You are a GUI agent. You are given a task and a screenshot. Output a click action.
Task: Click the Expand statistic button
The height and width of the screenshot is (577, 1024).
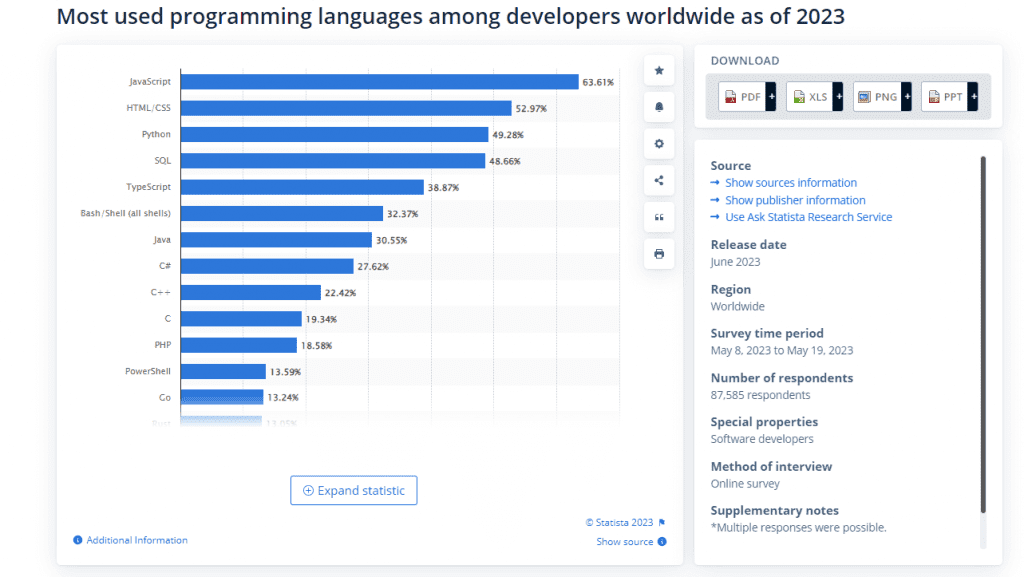pyautogui.click(x=353, y=490)
